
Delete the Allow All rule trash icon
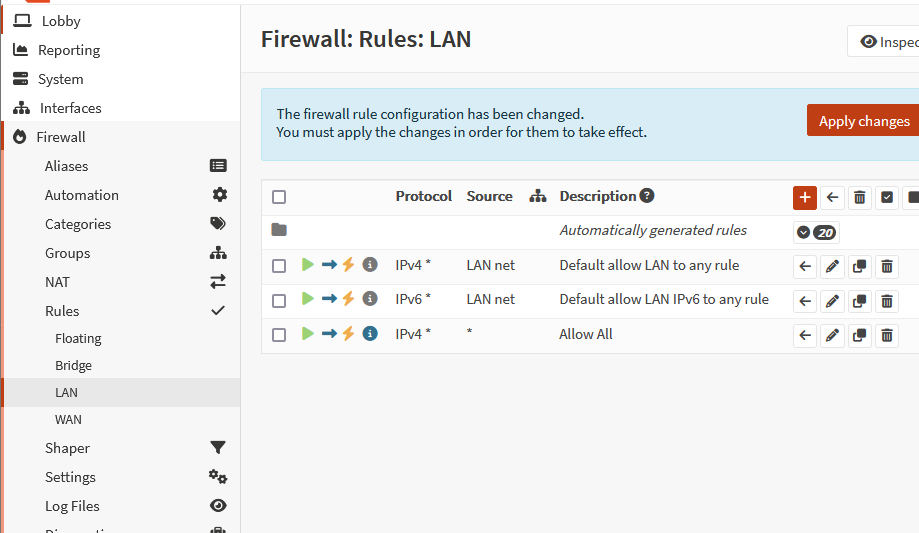pos(886,335)
